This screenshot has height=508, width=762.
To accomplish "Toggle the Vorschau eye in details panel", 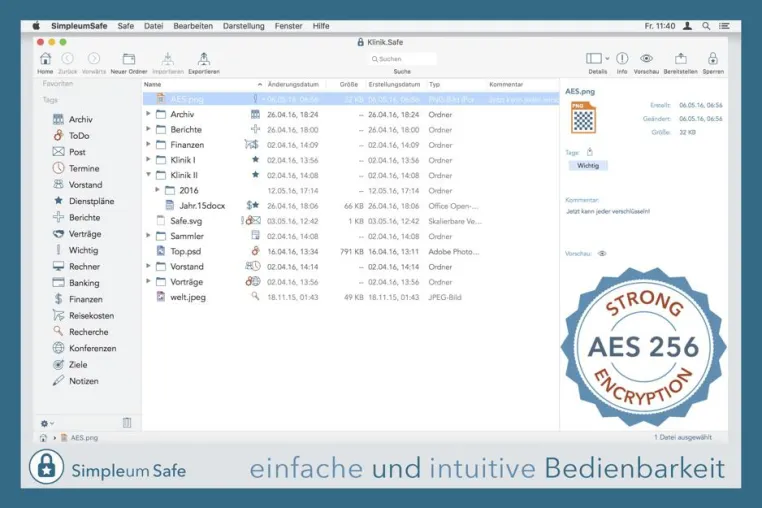I will click(602, 253).
